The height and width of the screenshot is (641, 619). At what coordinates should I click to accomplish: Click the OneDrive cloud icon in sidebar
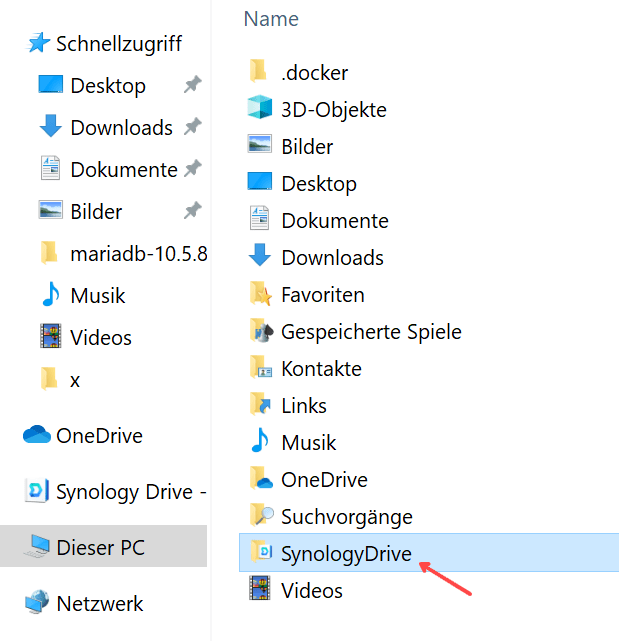(x=37, y=435)
